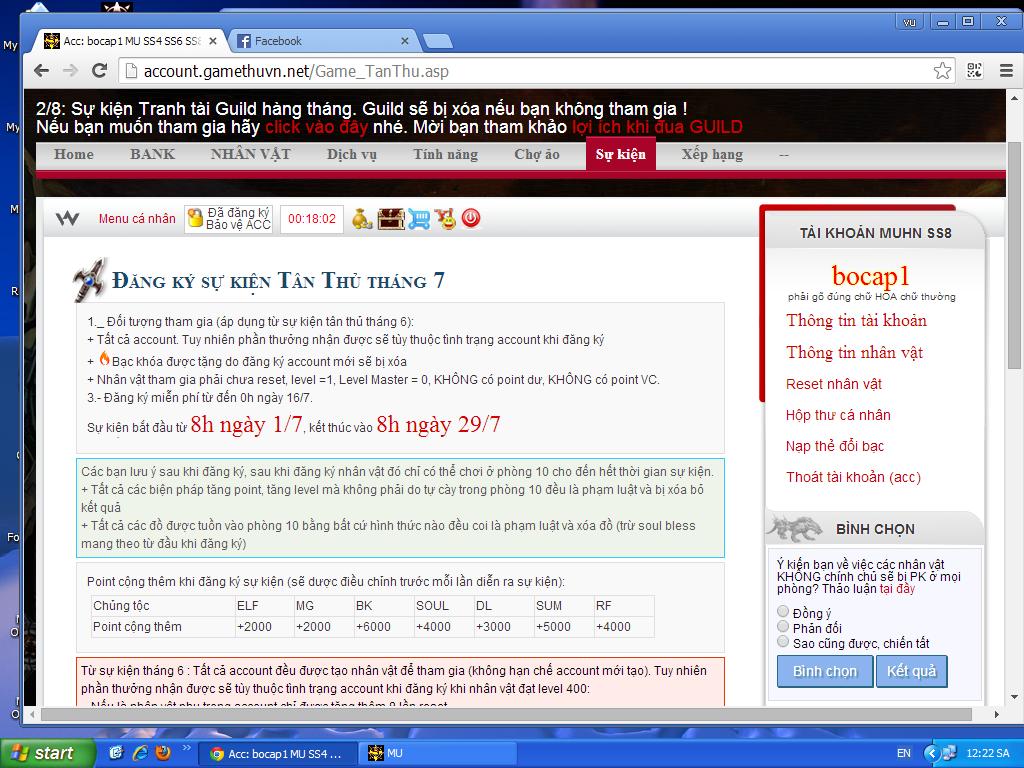Click the EN language indicator in the tray

(x=904, y=753)
